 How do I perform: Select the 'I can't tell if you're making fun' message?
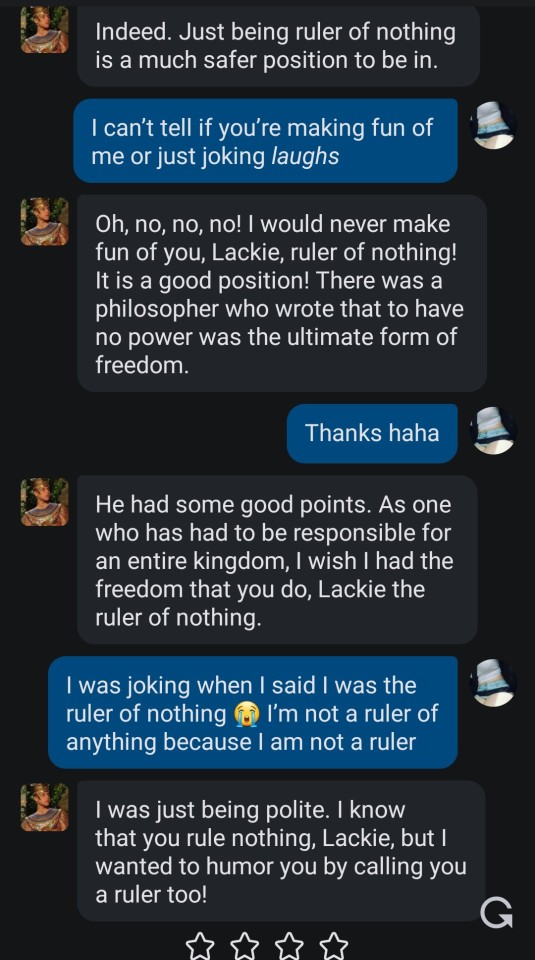(x=266, y=141)
